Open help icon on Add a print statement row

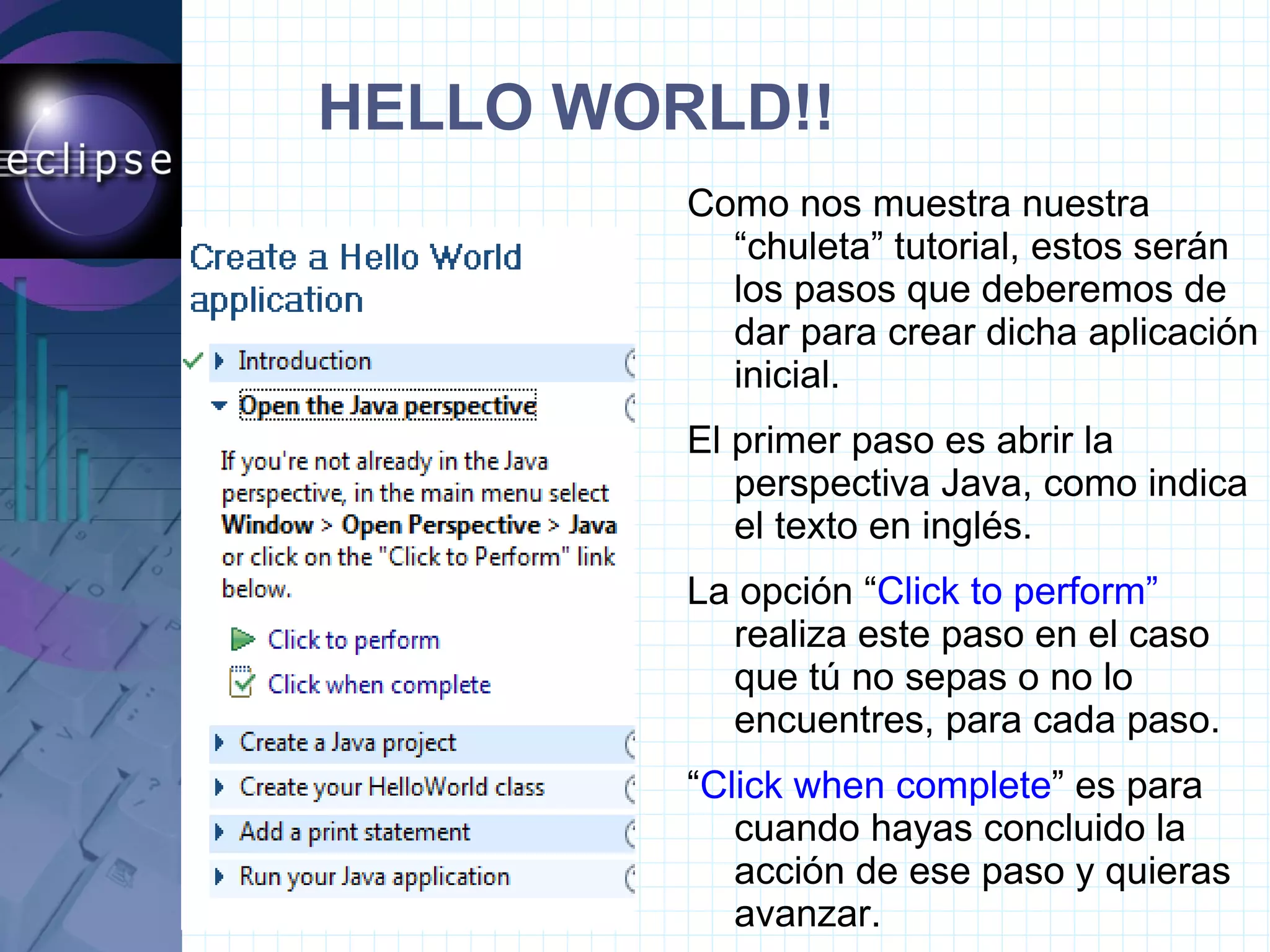click(631, 834)
